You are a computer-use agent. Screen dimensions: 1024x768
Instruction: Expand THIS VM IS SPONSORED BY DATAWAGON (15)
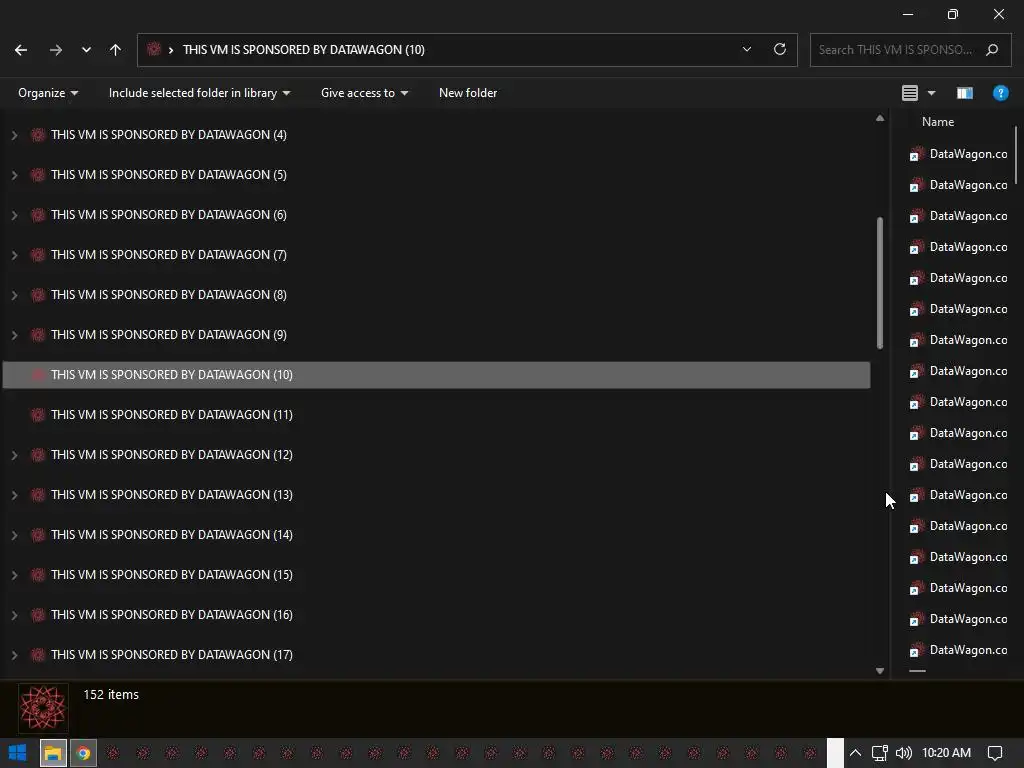click(x=14, y=575)
